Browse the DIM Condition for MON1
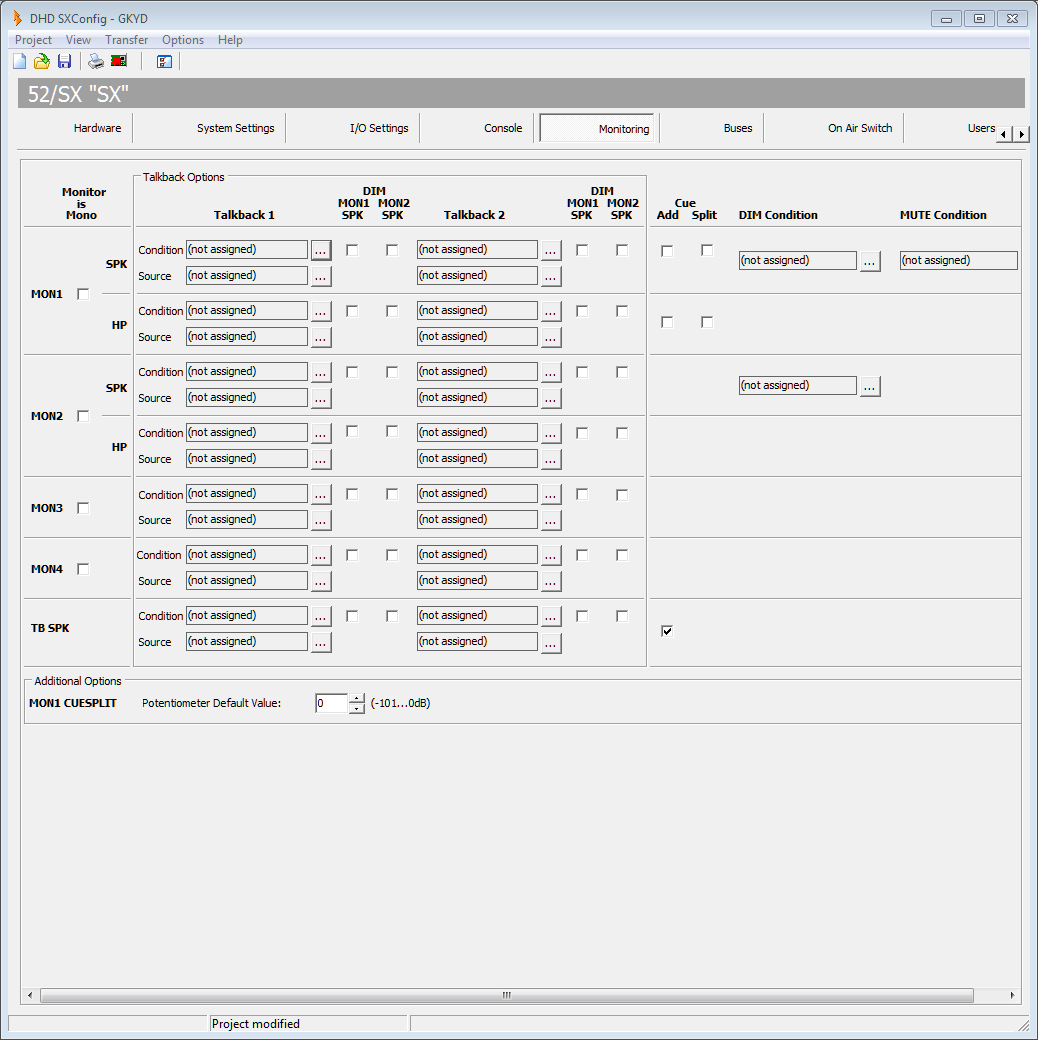This screenshot has width=1038, height=1040. point(870,261)
